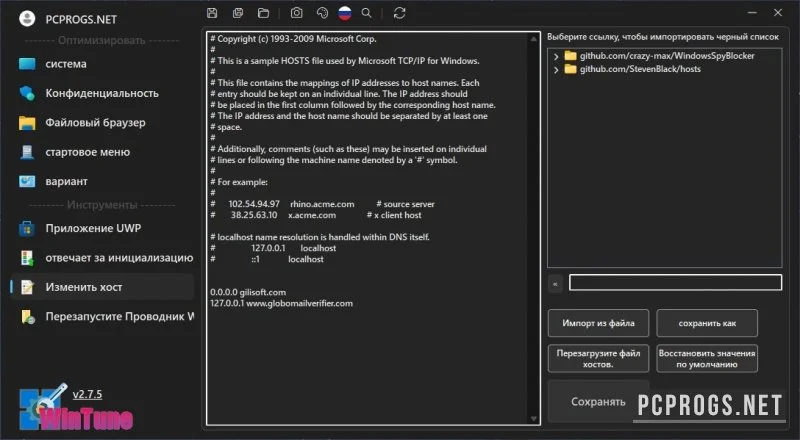Image resolution: width=800 pixels, height=440 pixels.
Task: Click the « button beside the input field
Action: [x=555, y=284]
